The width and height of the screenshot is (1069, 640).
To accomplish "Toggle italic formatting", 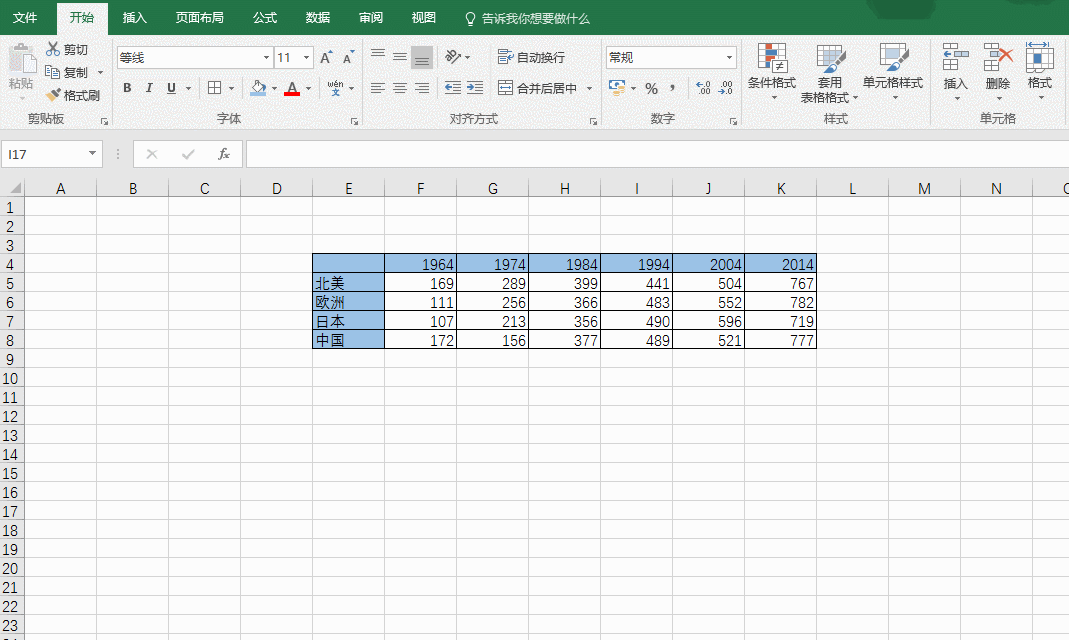I will point(149,88).
